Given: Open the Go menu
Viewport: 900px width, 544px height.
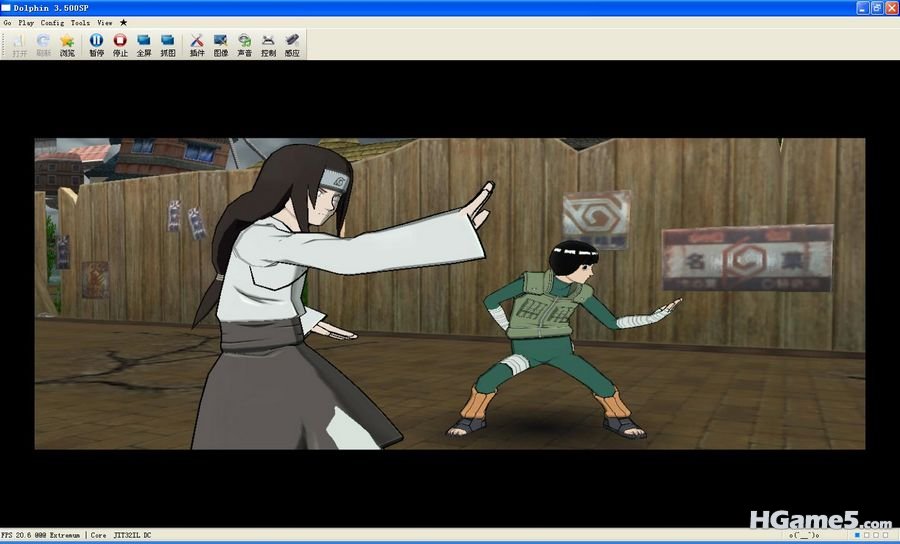Looking at the screenshot, I should [7, 23].
